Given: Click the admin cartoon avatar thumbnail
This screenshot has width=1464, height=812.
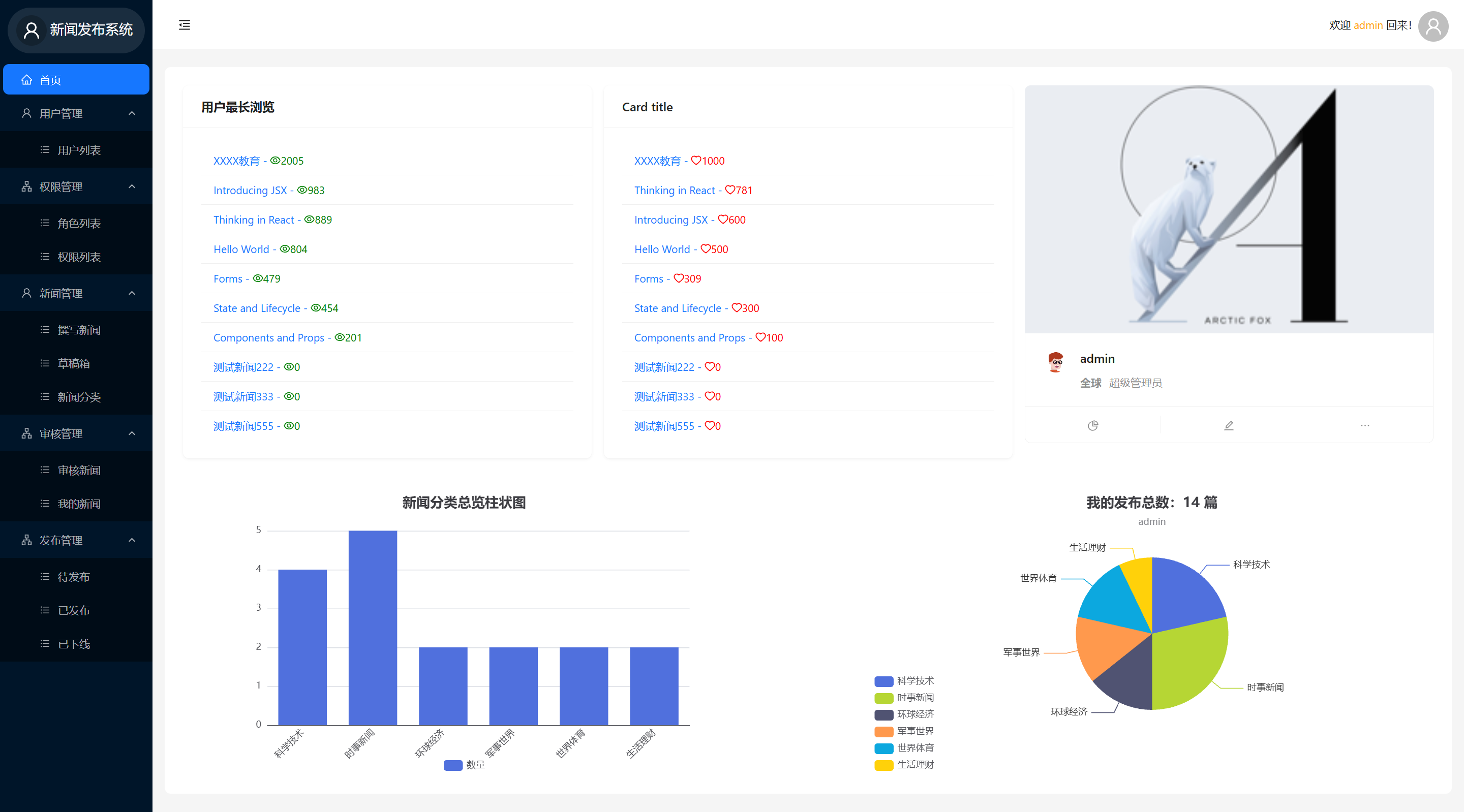Looking at the screenshot, I should click(1056, 362).
